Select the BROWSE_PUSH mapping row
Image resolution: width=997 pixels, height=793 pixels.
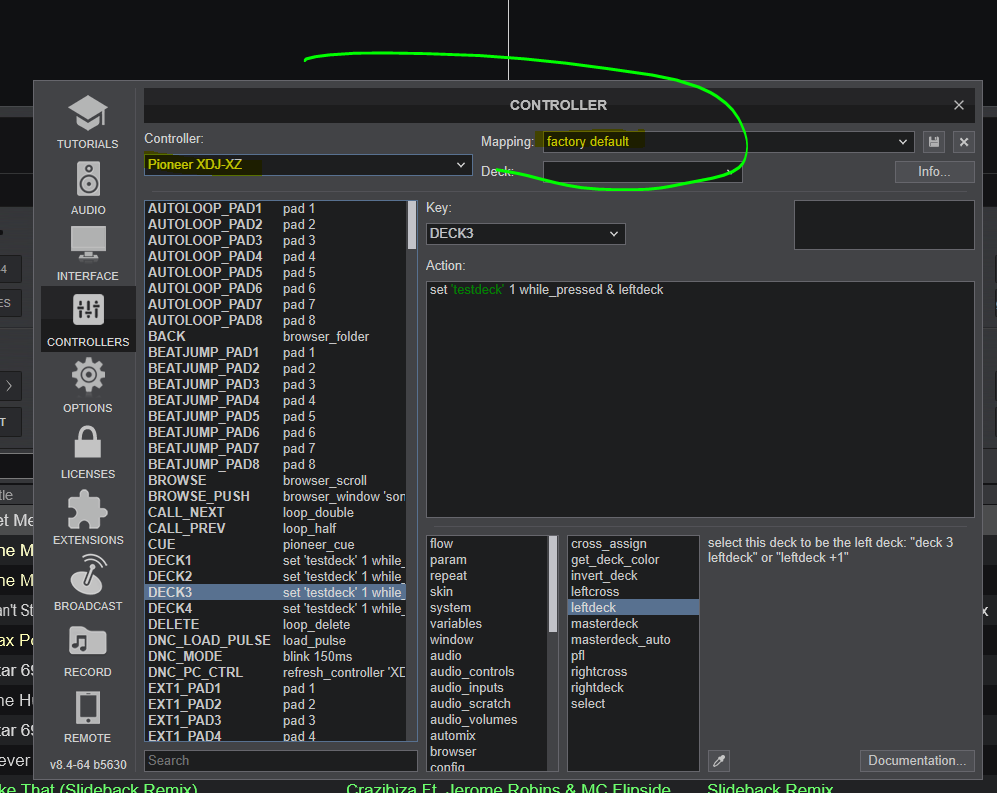[275, 497]
